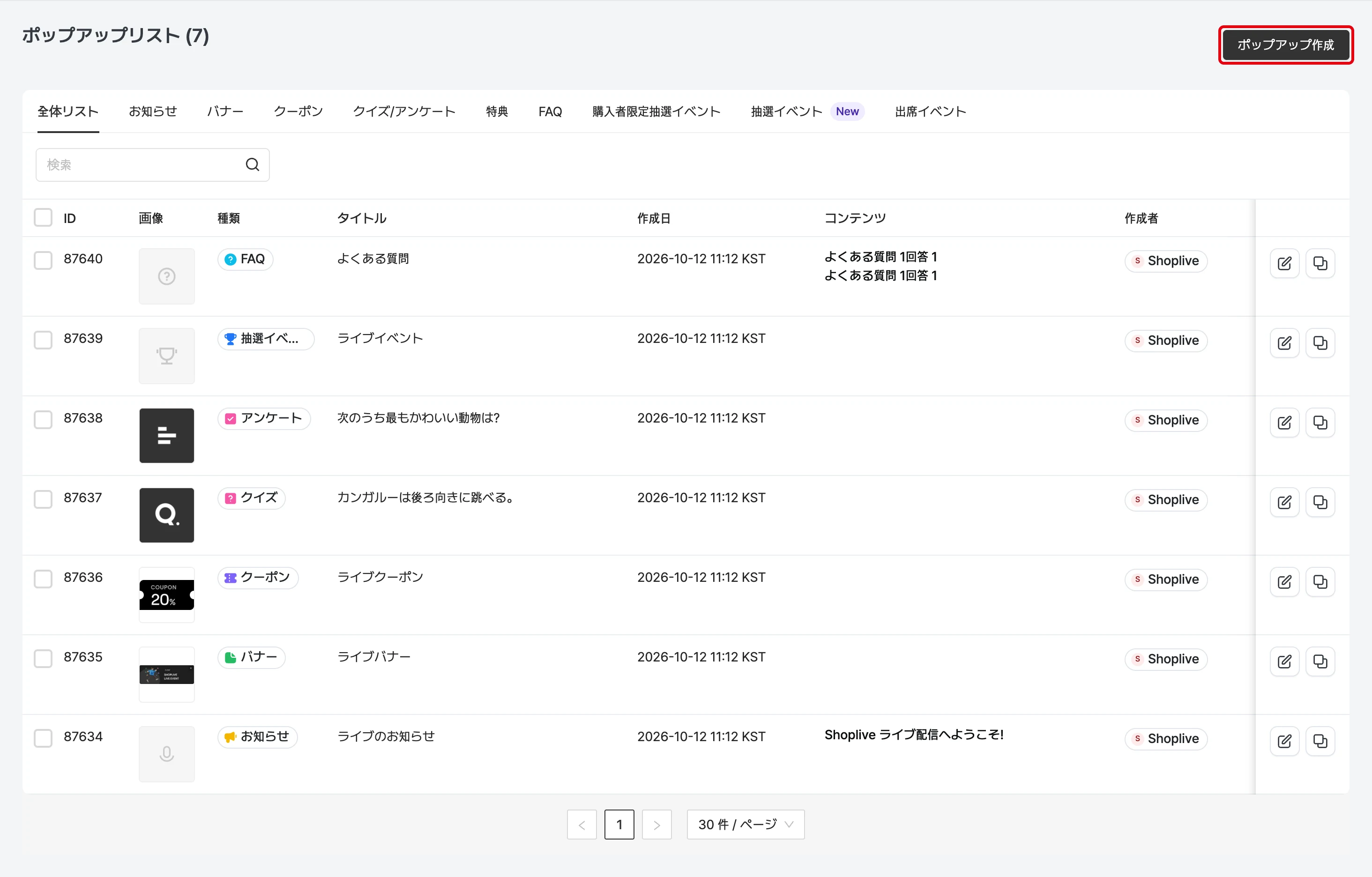Select the checkbox for row 87636
1372x877 pixels.
click(43, 579)
